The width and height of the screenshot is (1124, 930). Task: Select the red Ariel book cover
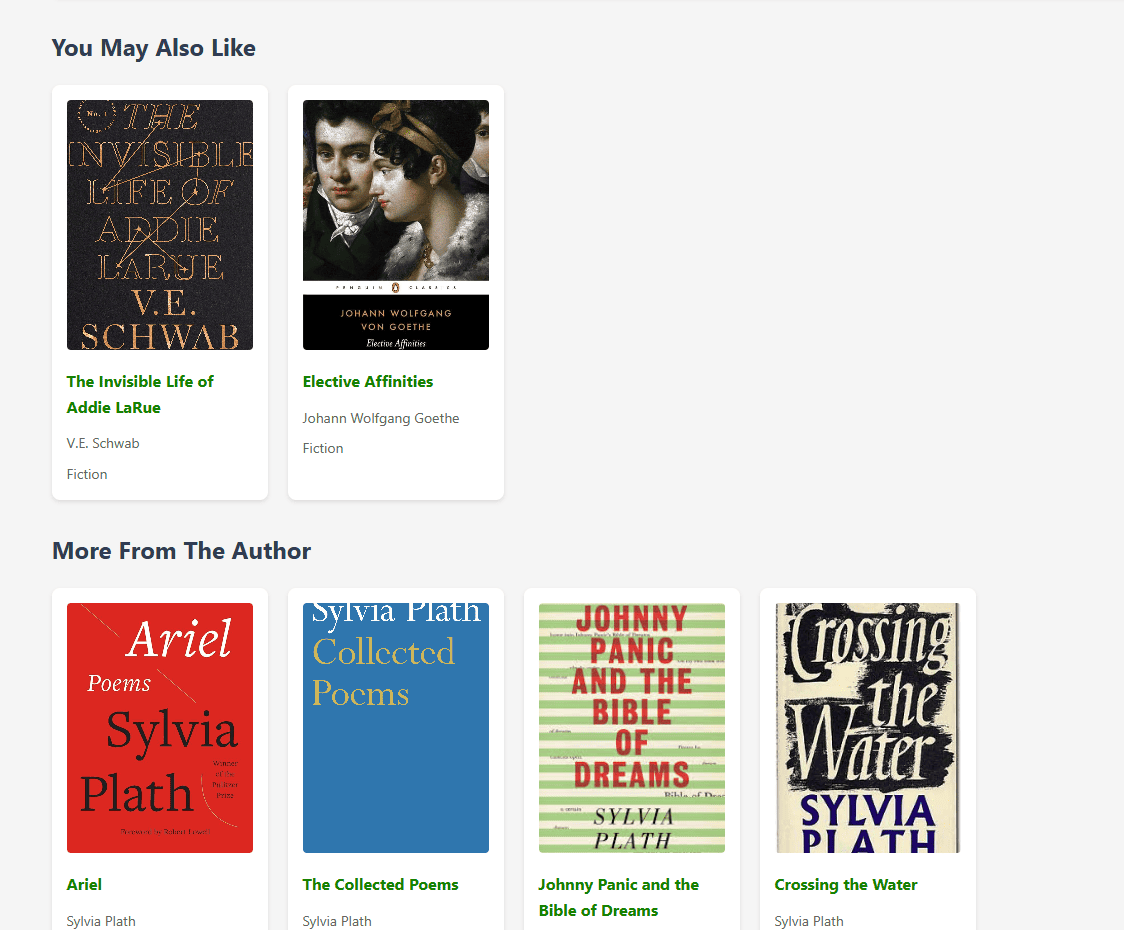(x=160, y=728)
